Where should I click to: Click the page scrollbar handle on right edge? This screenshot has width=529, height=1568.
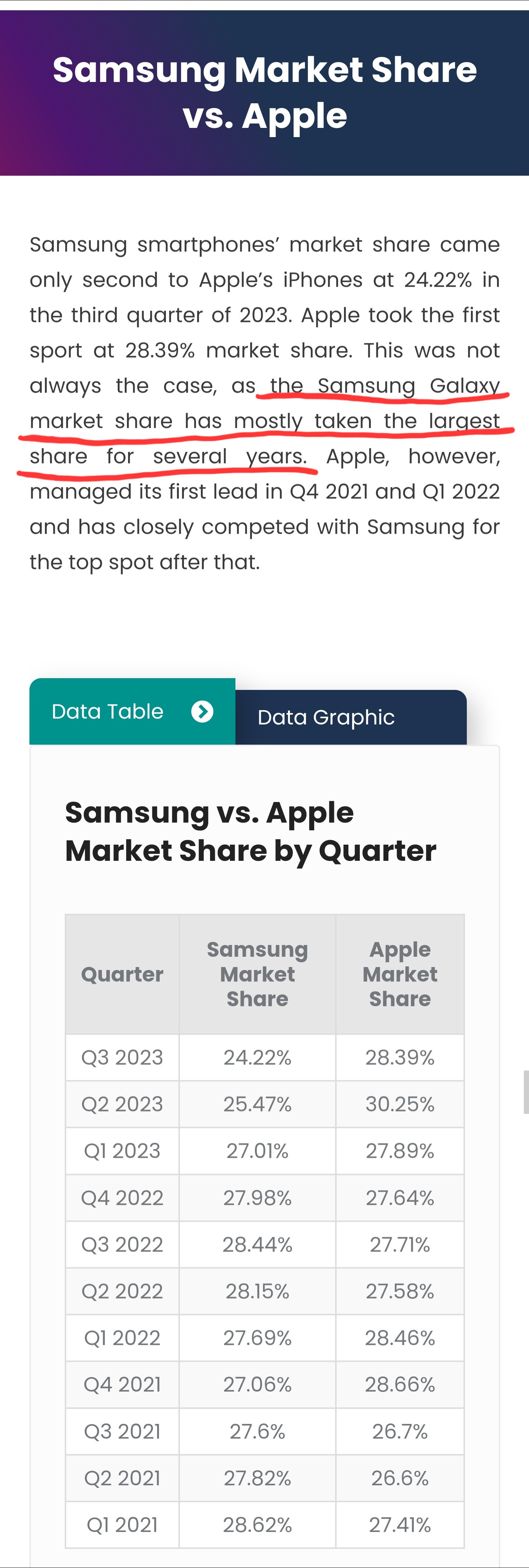point(526,1092)
